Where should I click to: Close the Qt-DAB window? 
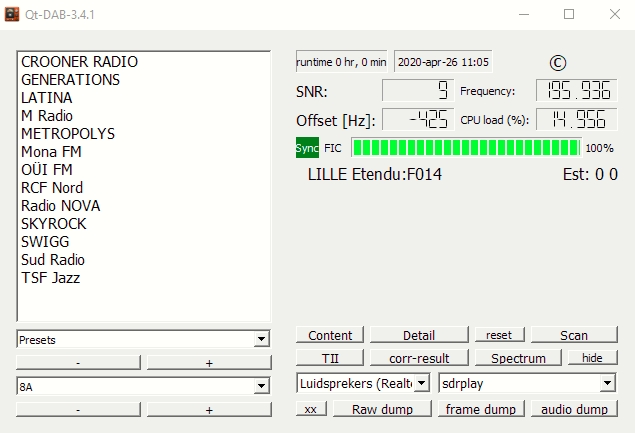(615, 14)
